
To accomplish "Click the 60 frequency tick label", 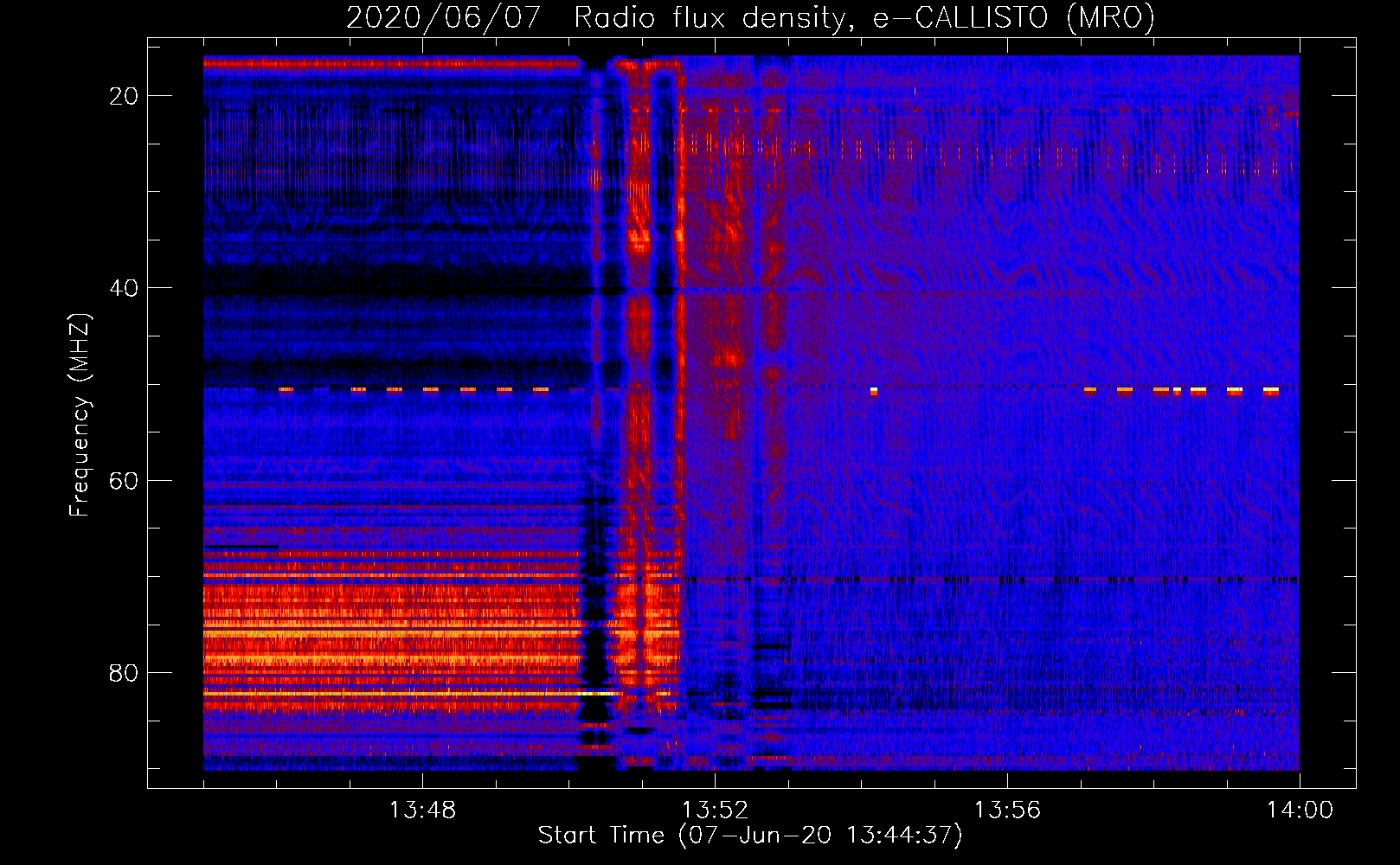I will [x=124, y=480].
